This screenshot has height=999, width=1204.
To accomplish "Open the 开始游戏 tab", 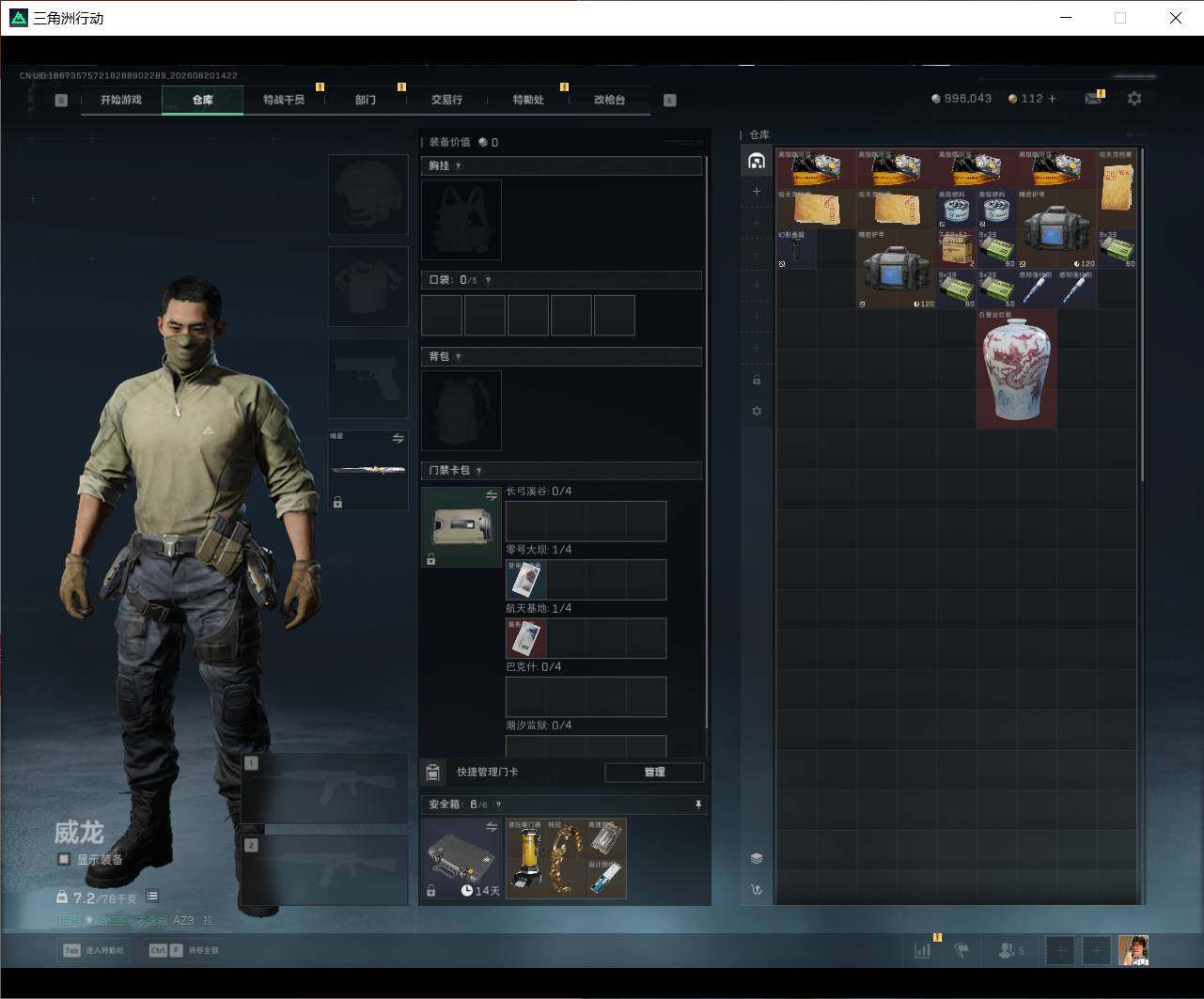I will click(x=121, y=100).
